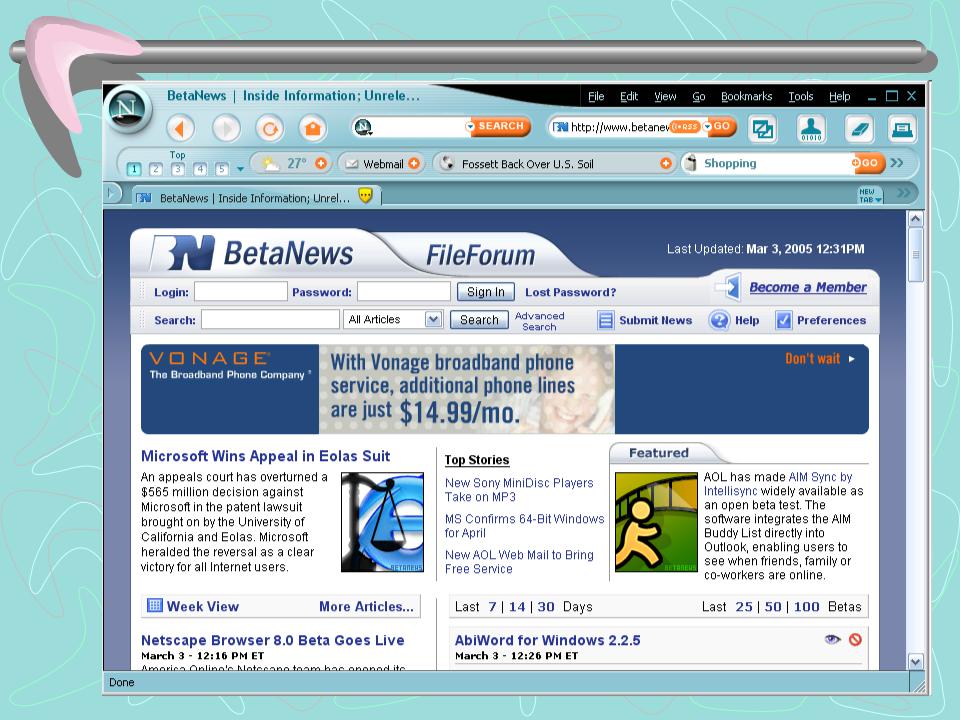Open the search engine dropdown arrow
960x720 pixels.
click(x=470, y=127)
